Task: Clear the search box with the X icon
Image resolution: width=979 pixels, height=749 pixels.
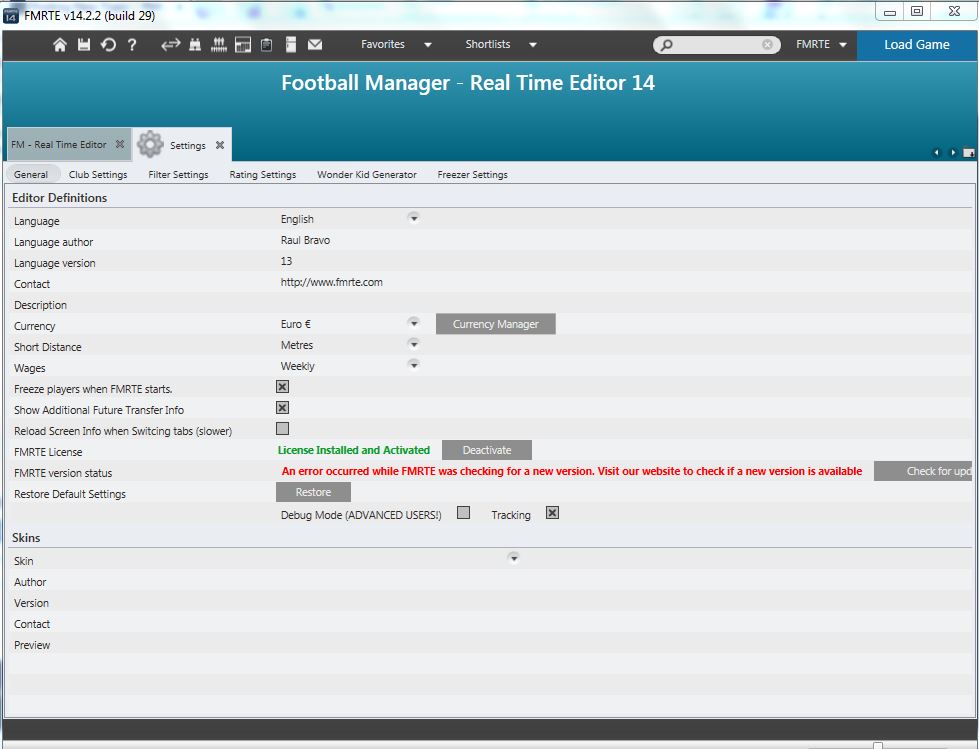Action: click(x=767, y=45)
